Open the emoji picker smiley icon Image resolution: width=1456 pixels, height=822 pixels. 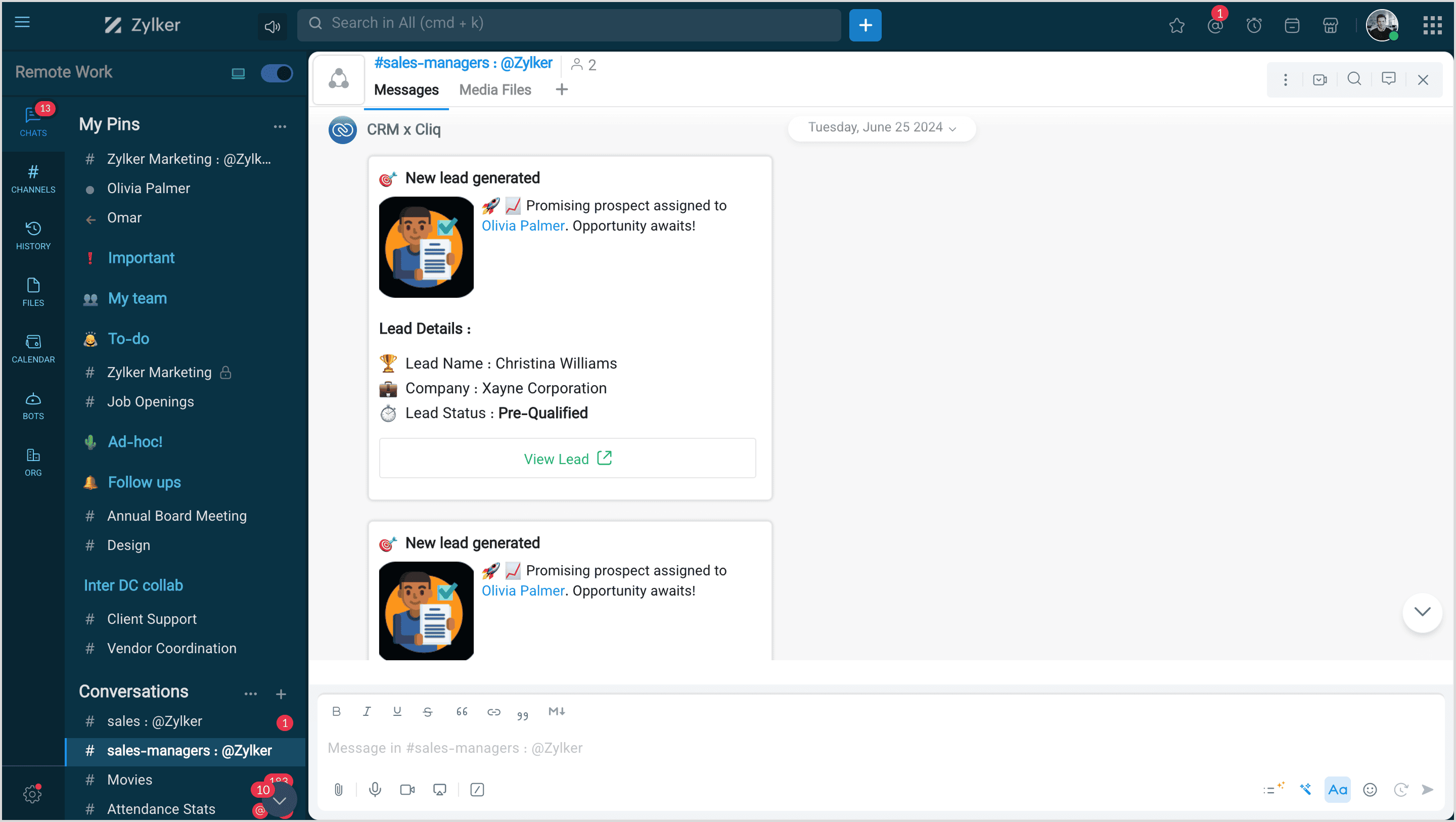tap(1370, 789)
